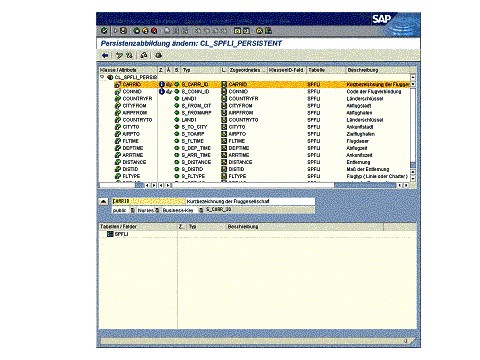Screen dimensions: 480x360
Task: Click the up-arrow button left of CARRID field
Action: click(103, 201)
